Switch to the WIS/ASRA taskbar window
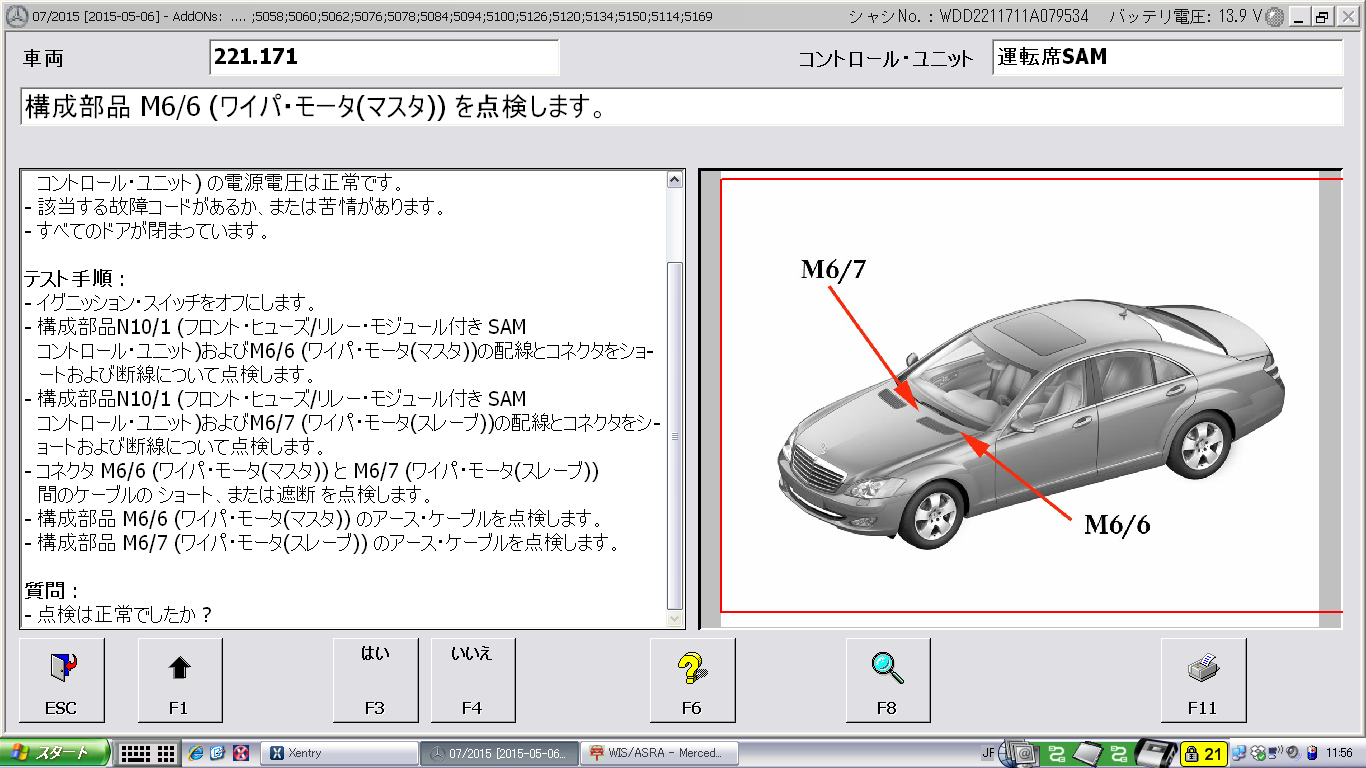The height and width of the screenshot is (768, 1366). [x=663, y=753]
